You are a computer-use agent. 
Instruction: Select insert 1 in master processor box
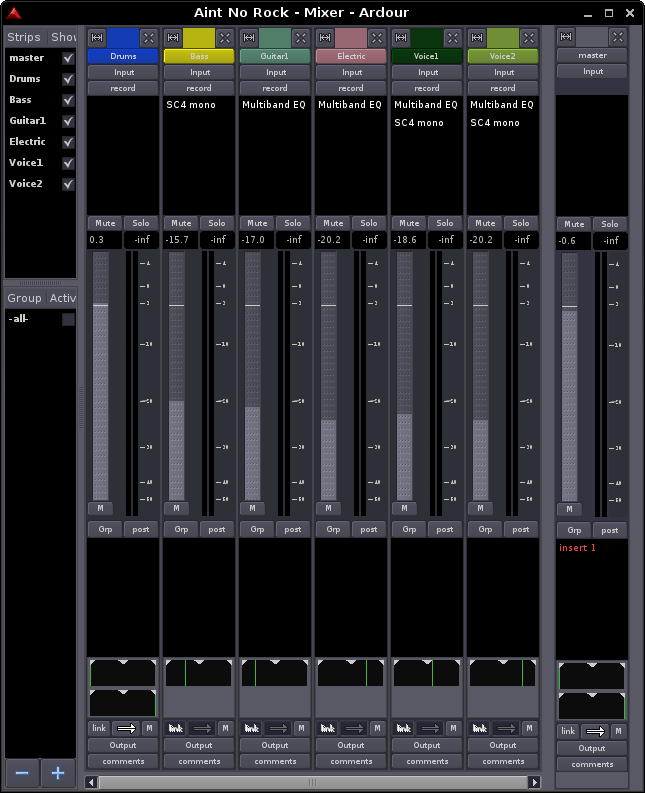point(577,548)
